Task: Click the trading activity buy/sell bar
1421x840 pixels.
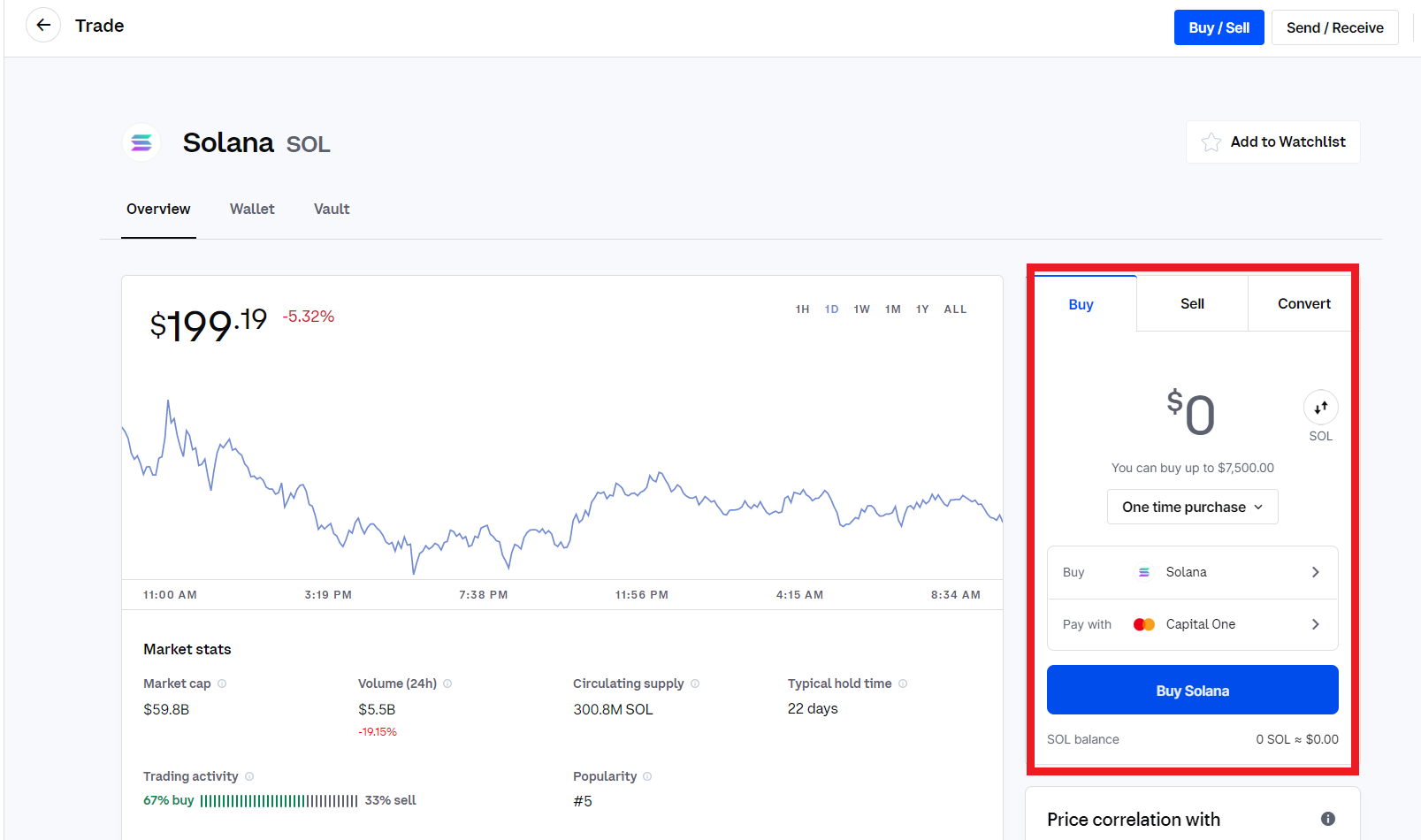Action: 279,801
